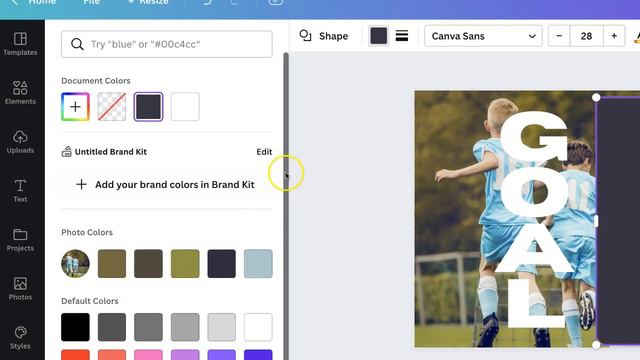Viewport: 640px width, 360px height.
Task: Open the Uploads sidebar panel
Action: (20, 142)
